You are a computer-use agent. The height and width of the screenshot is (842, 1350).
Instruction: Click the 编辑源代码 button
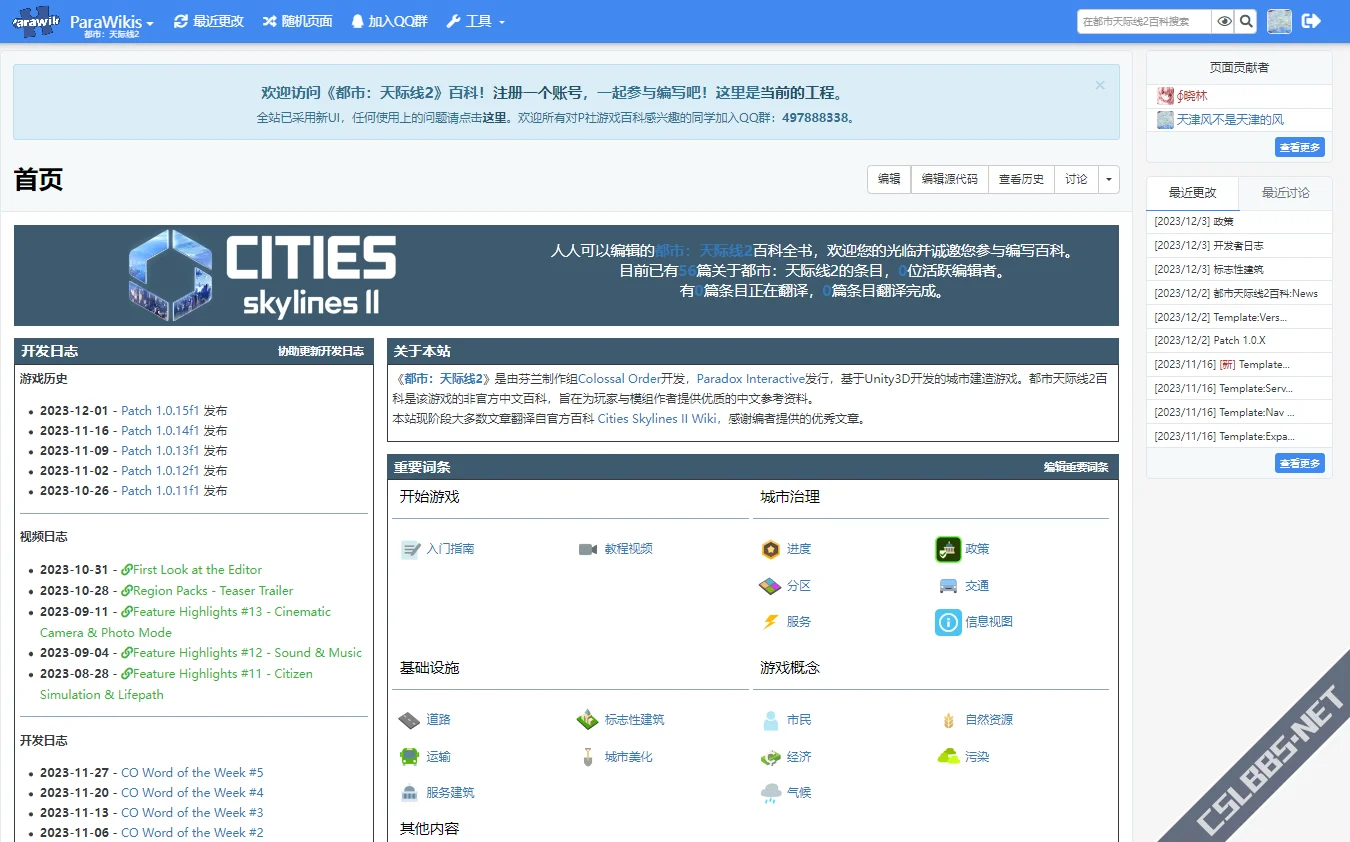coord(950,179)
